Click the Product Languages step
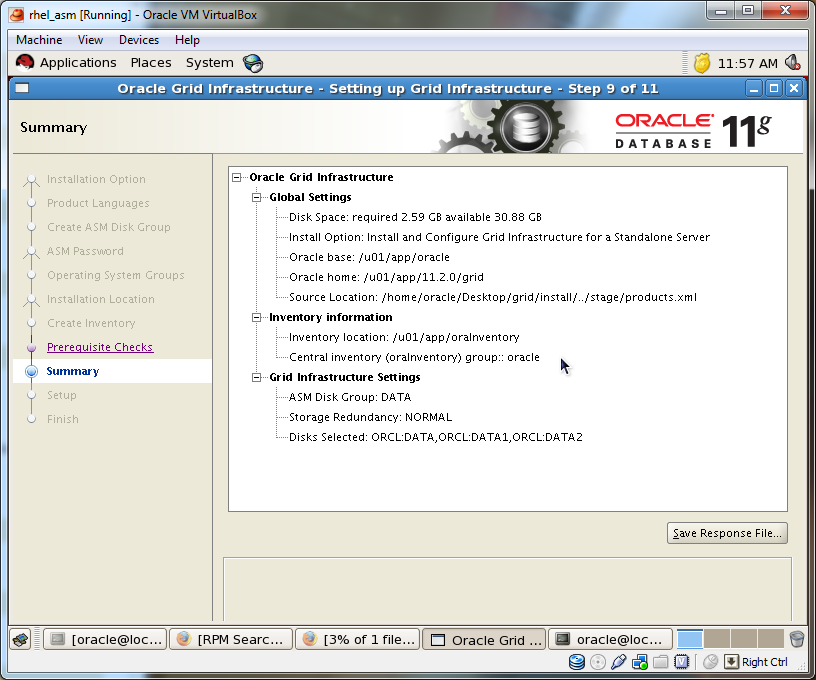 click(x=98, y=203)
